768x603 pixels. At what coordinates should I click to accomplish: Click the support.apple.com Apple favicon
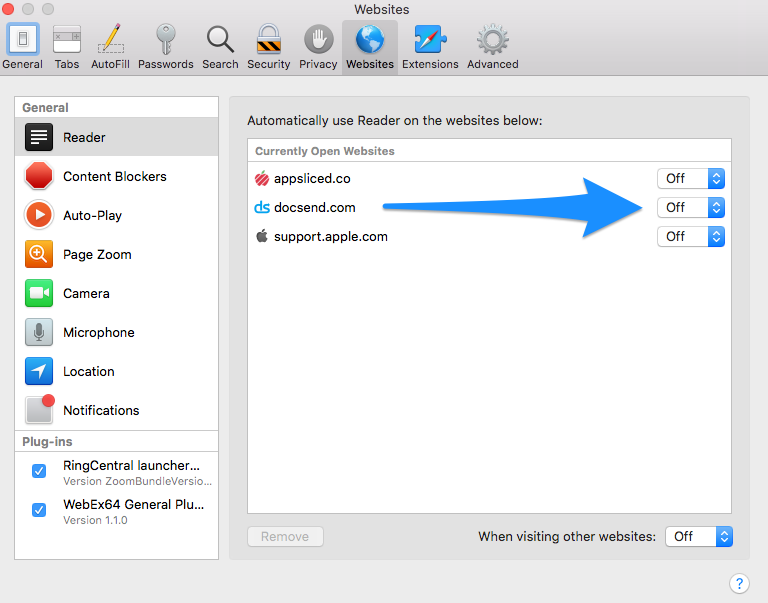point(262,236)
